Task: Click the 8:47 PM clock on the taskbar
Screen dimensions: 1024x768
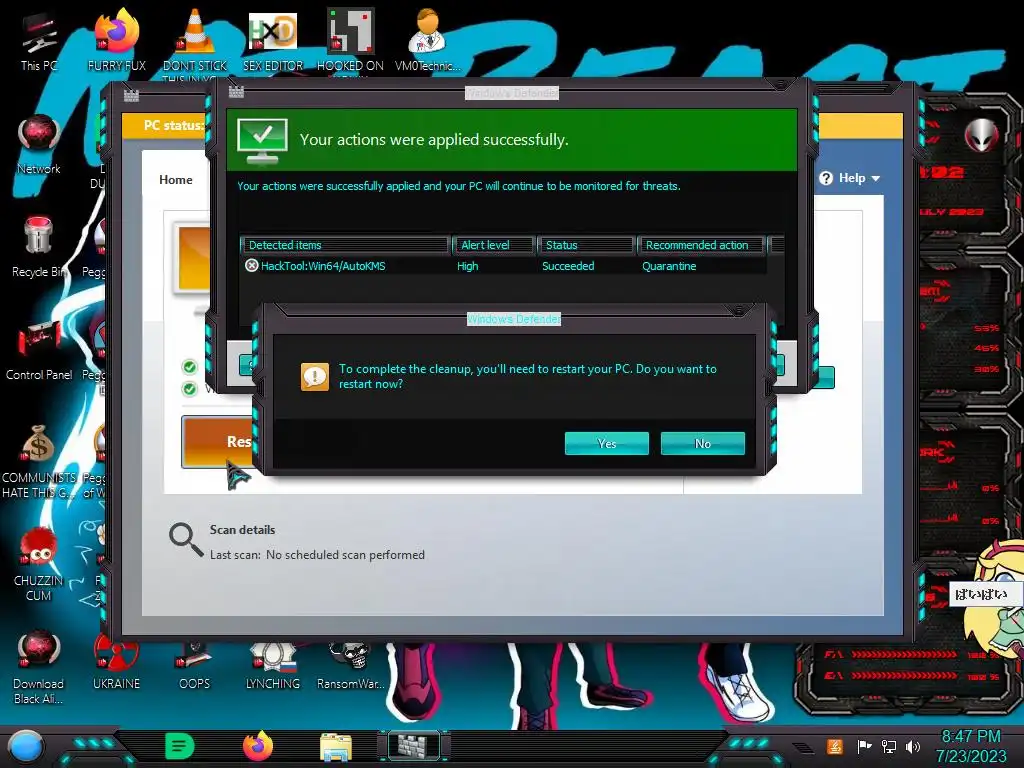Action: coord(971,737)
